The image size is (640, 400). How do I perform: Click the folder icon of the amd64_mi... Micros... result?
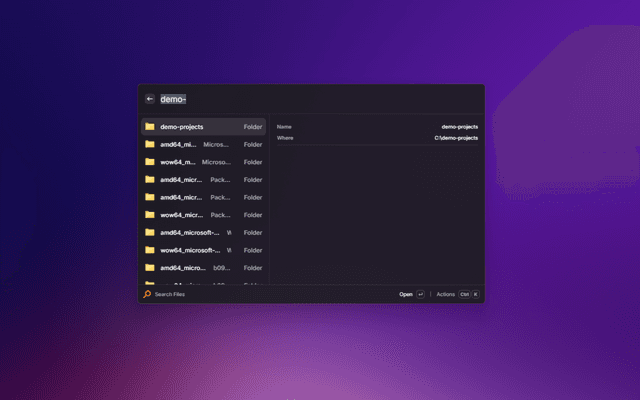coord(150,144)
